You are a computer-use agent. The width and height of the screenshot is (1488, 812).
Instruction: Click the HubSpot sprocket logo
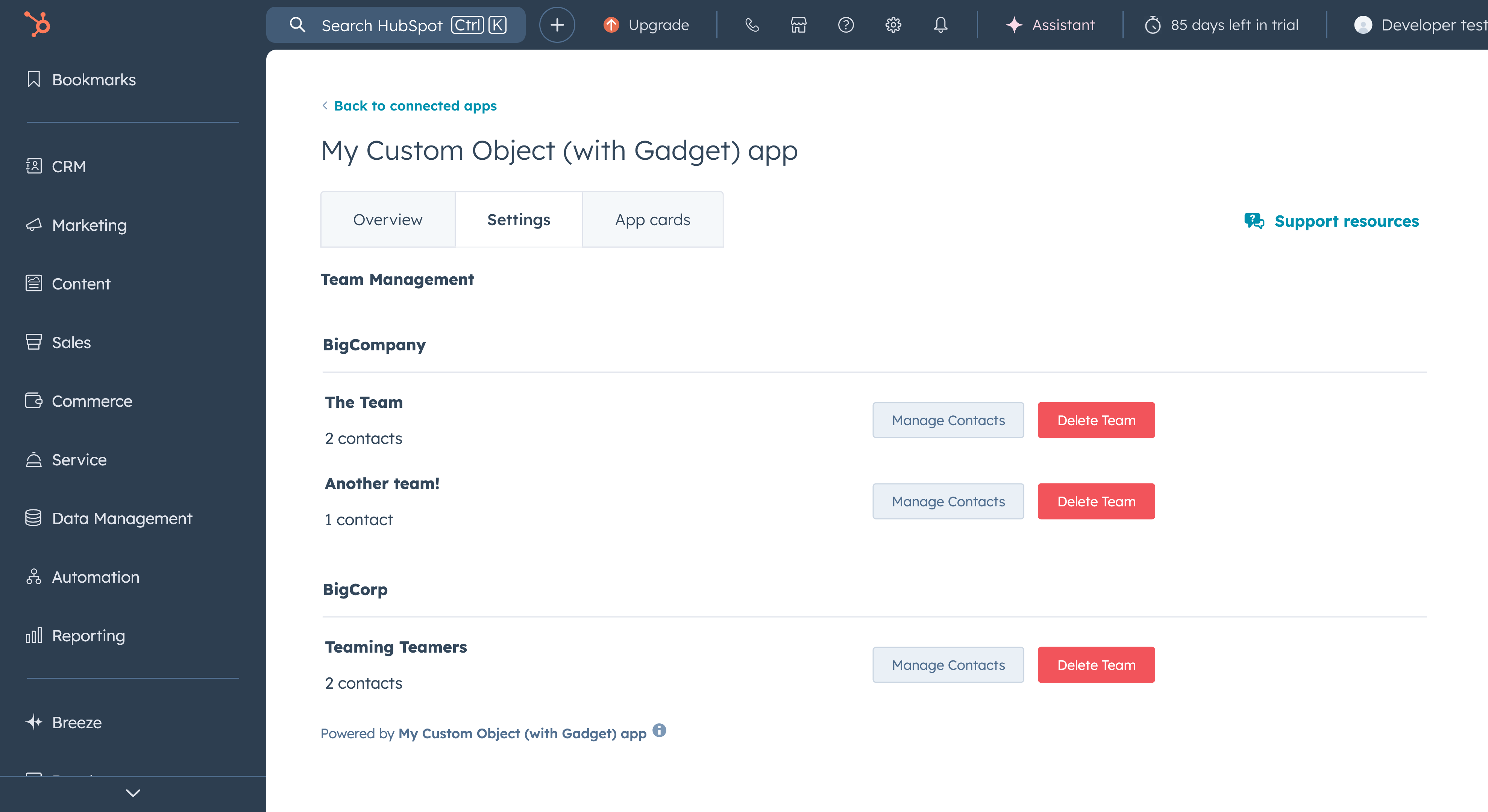[38, 24]
